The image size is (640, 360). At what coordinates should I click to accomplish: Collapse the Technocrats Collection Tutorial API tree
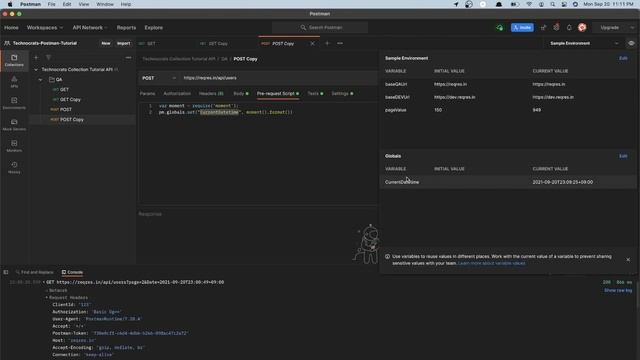pyautogui.click(x=36, y=69)
